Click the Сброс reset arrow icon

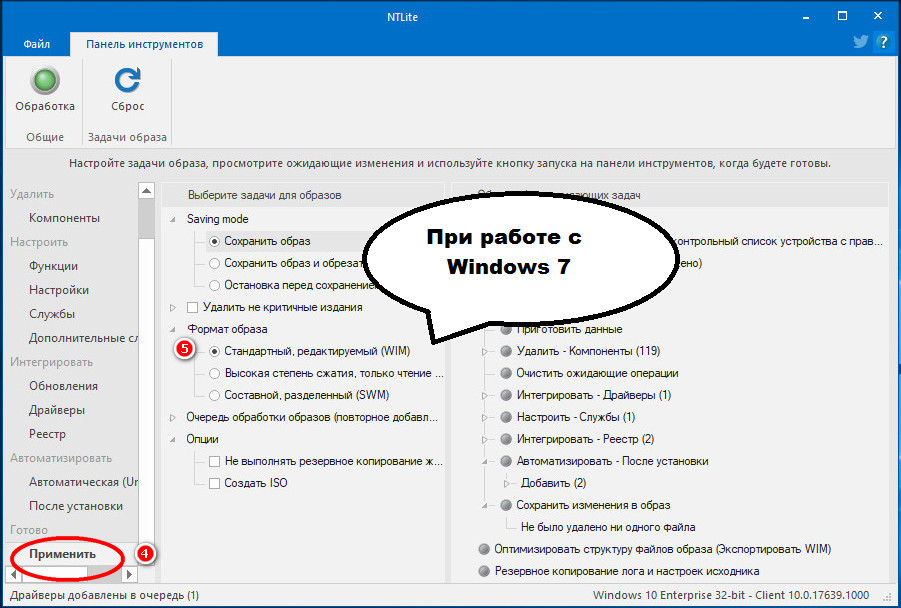click(128, 80)
